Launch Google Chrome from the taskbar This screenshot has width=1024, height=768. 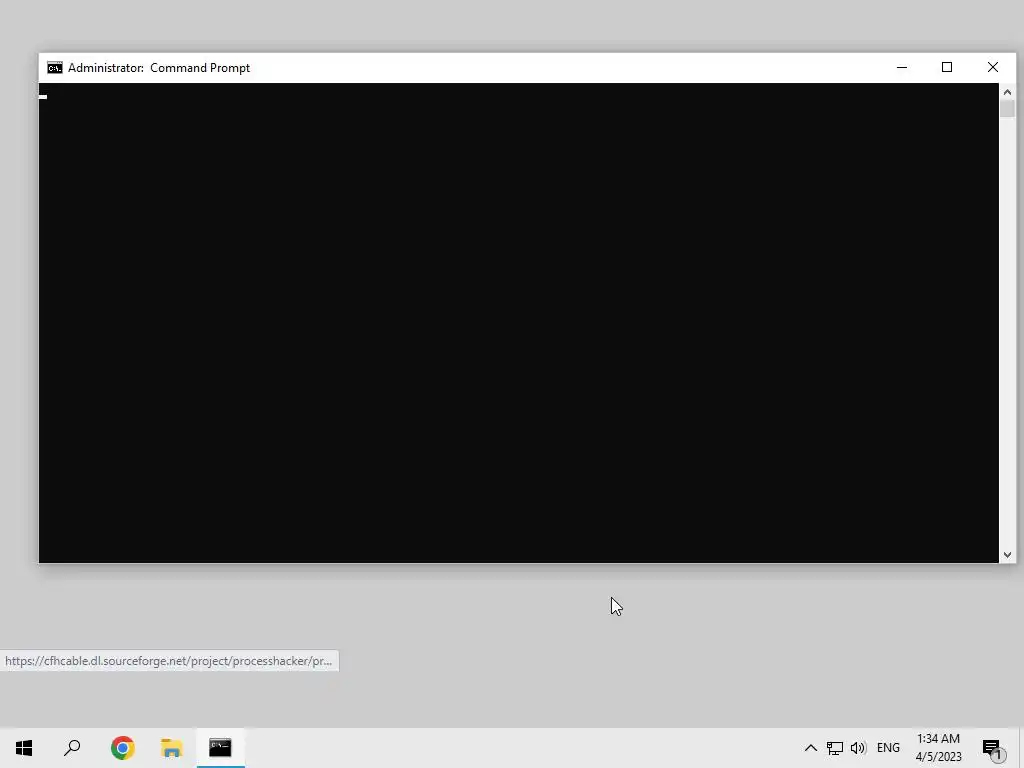coord(122,748)
